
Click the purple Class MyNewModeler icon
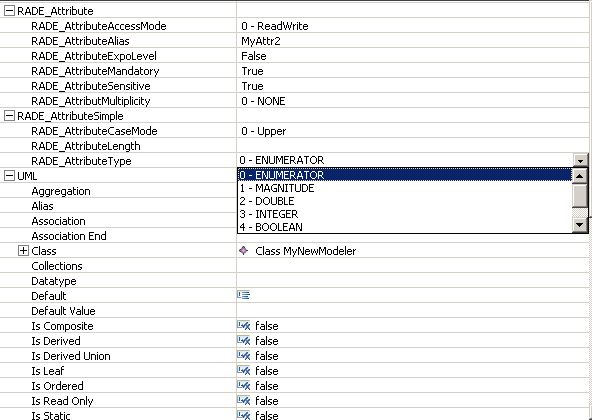click(244, 250)
